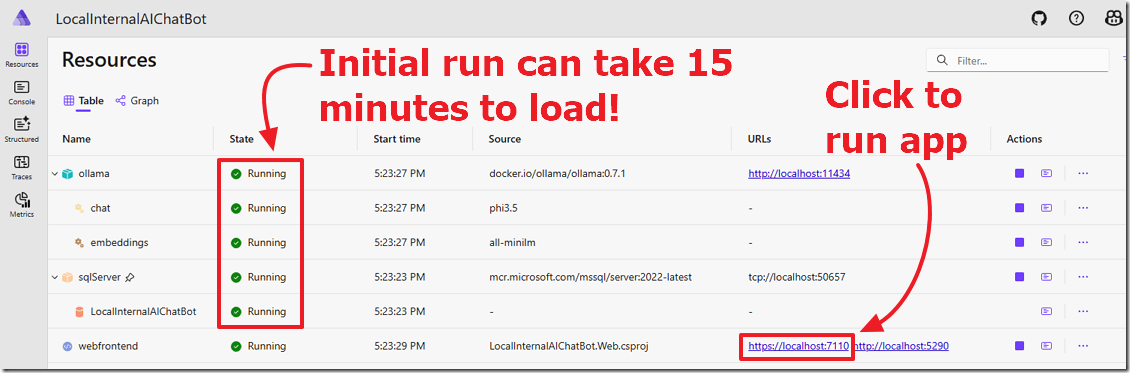Image resolution: width=1130 pixels, height=373 pixels.
Task: Open the Traces sidebar page
Action: (x=22, y=167)
